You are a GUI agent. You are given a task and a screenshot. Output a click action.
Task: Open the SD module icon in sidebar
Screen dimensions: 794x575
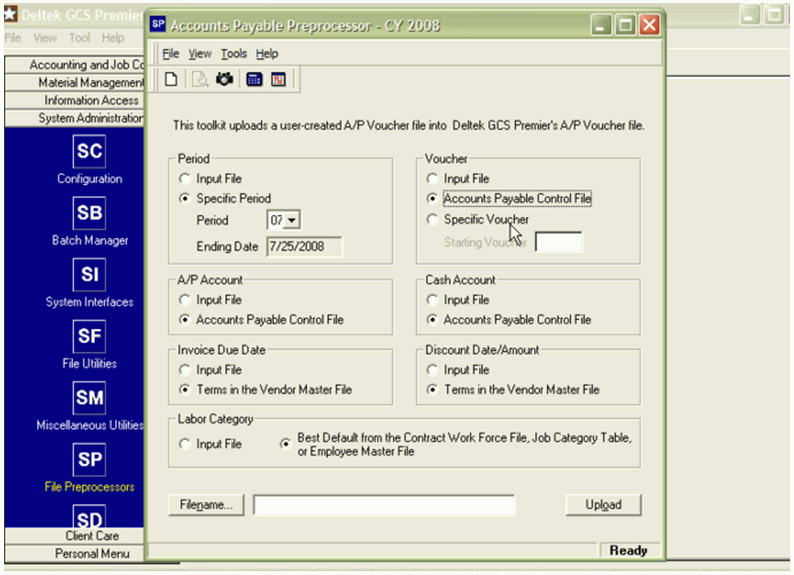pos(89,516)
